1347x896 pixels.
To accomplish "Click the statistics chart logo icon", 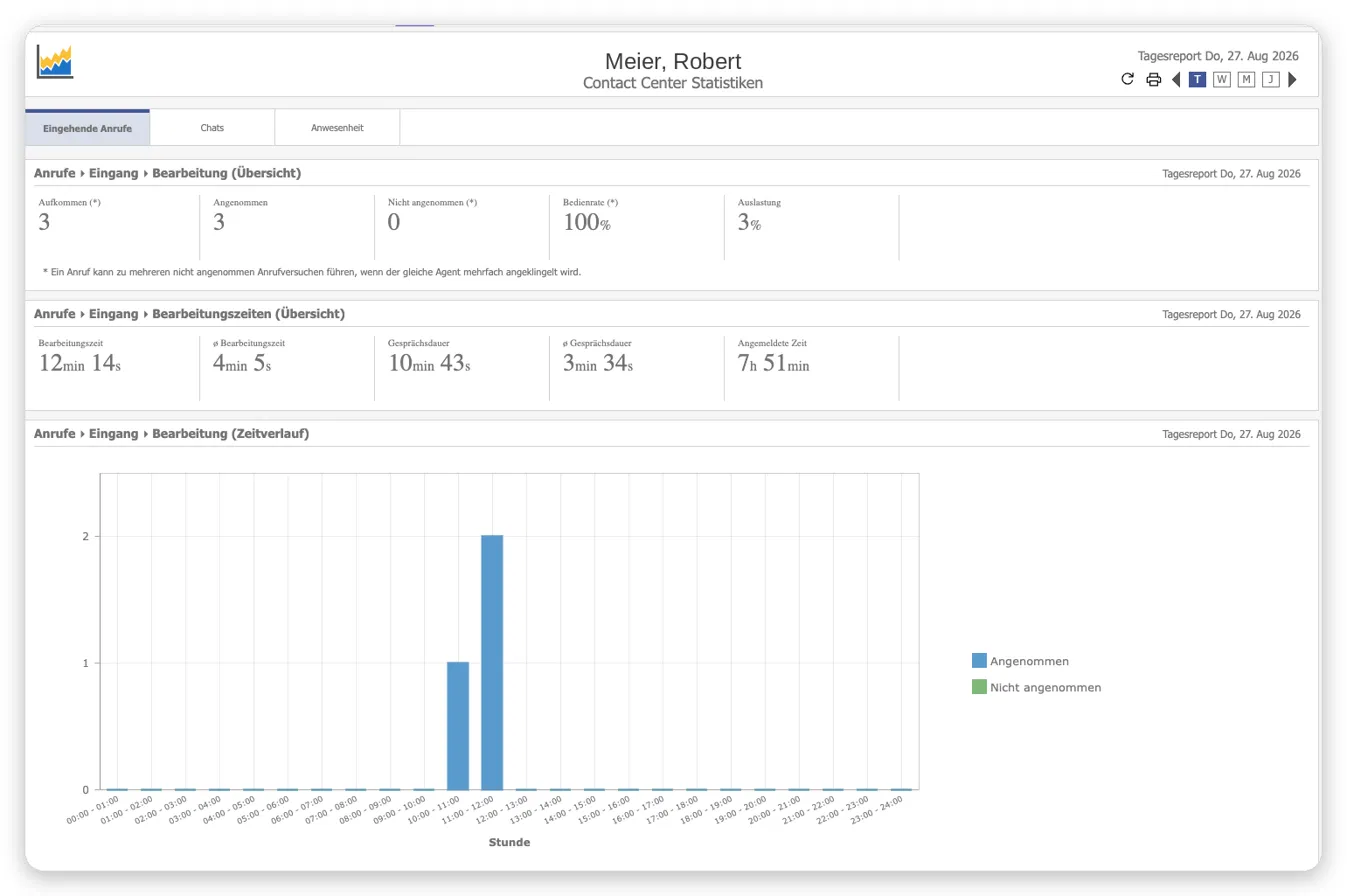I will (x=55, y=61).
